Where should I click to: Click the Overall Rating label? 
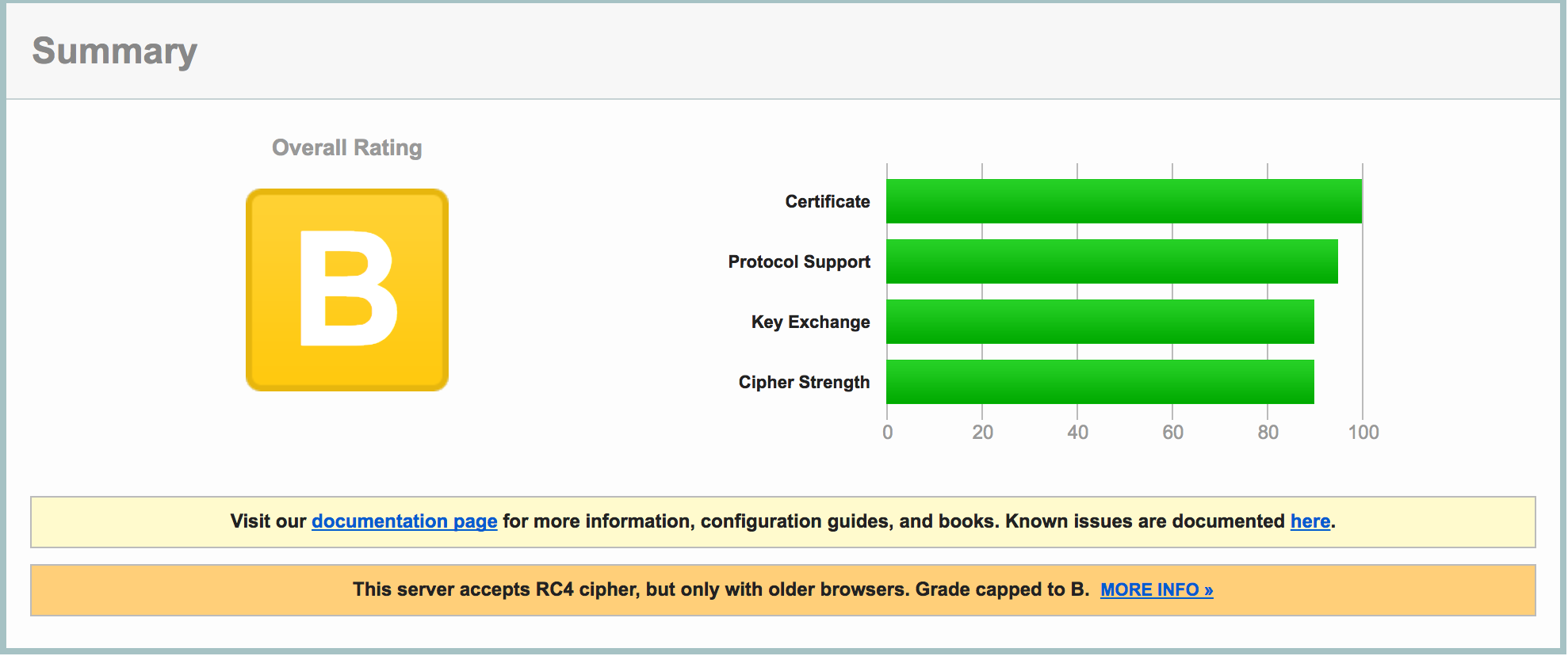(x=347, y=147)
